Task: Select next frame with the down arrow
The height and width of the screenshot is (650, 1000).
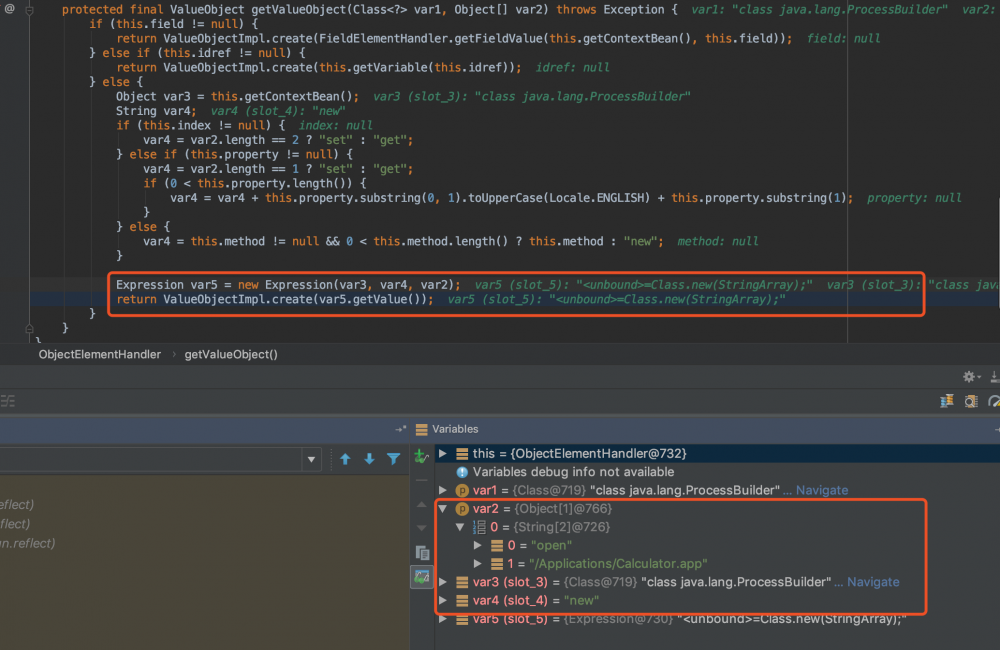Action: coord(369,459)
